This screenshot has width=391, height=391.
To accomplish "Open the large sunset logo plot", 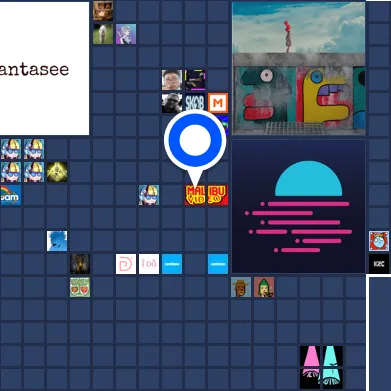I will click(x=299, y=206).
